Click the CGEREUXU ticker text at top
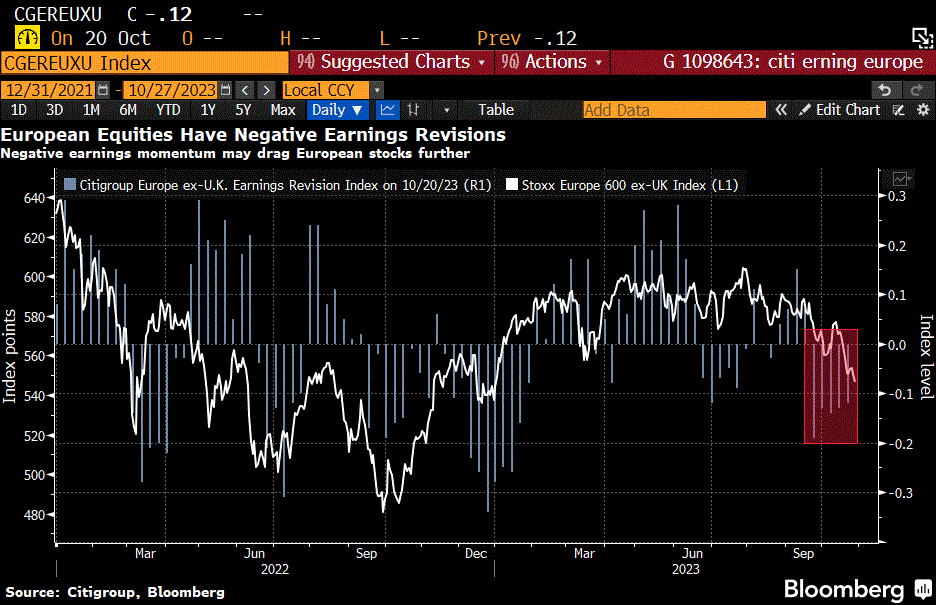The image size is (936, 605). pyautogui.click(x=58, y=14)
